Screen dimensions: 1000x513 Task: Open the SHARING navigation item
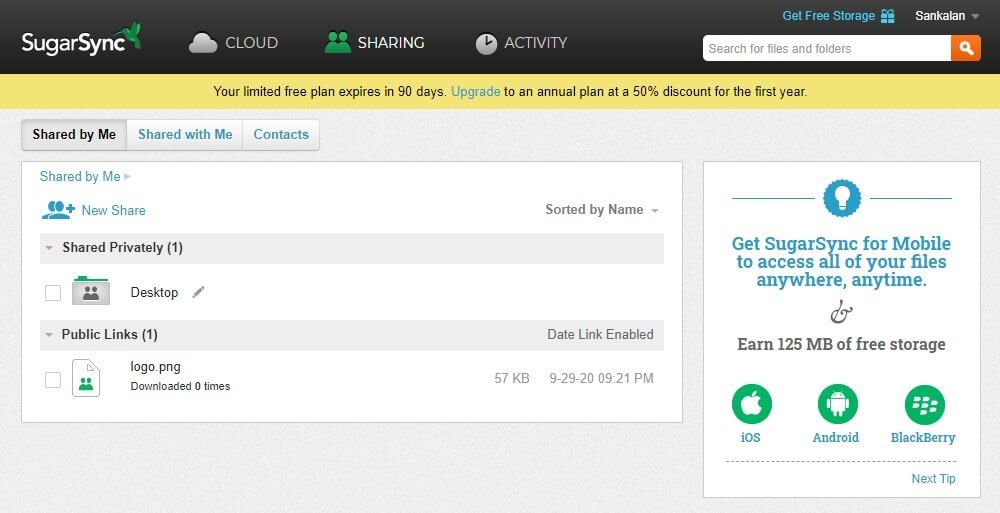374,43
